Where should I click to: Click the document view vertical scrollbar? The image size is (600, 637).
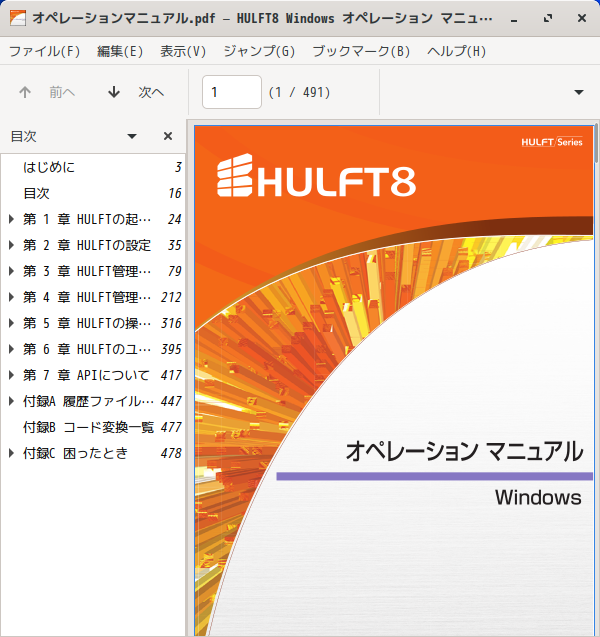click(596, 378)
